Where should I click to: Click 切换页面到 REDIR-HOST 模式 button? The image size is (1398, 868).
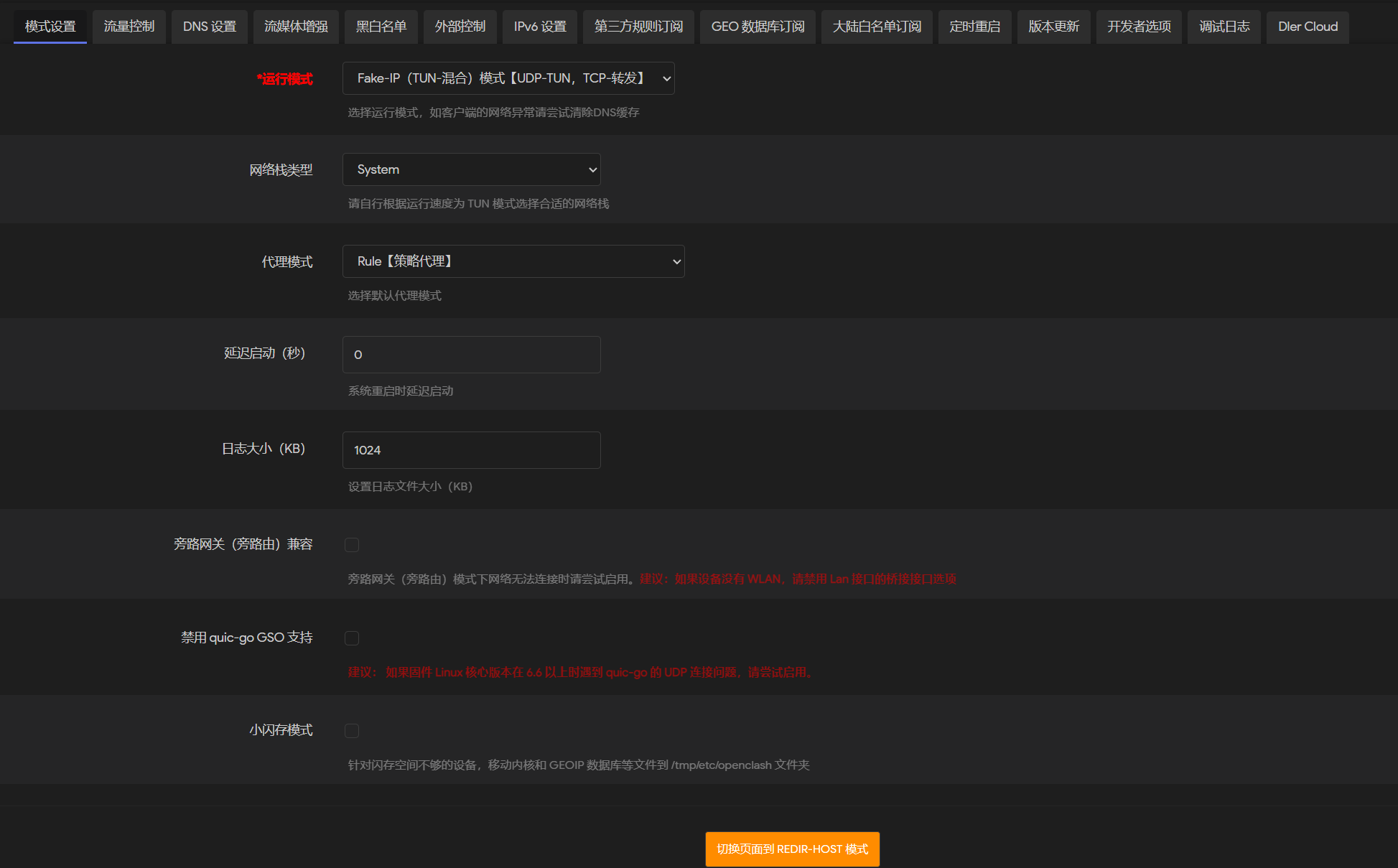(x=793, y=849)
